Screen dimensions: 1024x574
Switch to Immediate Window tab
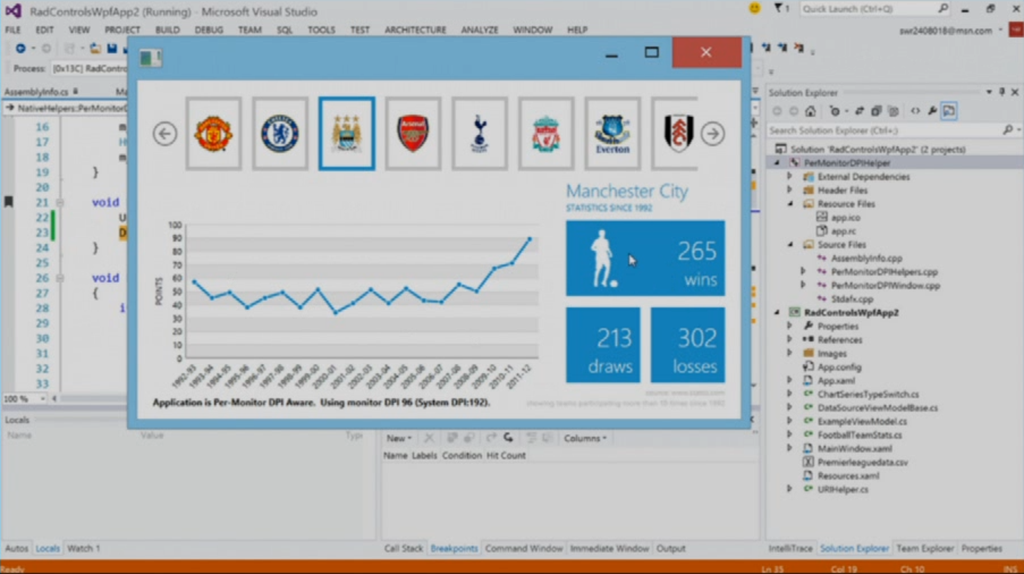(x=609, y=549)
